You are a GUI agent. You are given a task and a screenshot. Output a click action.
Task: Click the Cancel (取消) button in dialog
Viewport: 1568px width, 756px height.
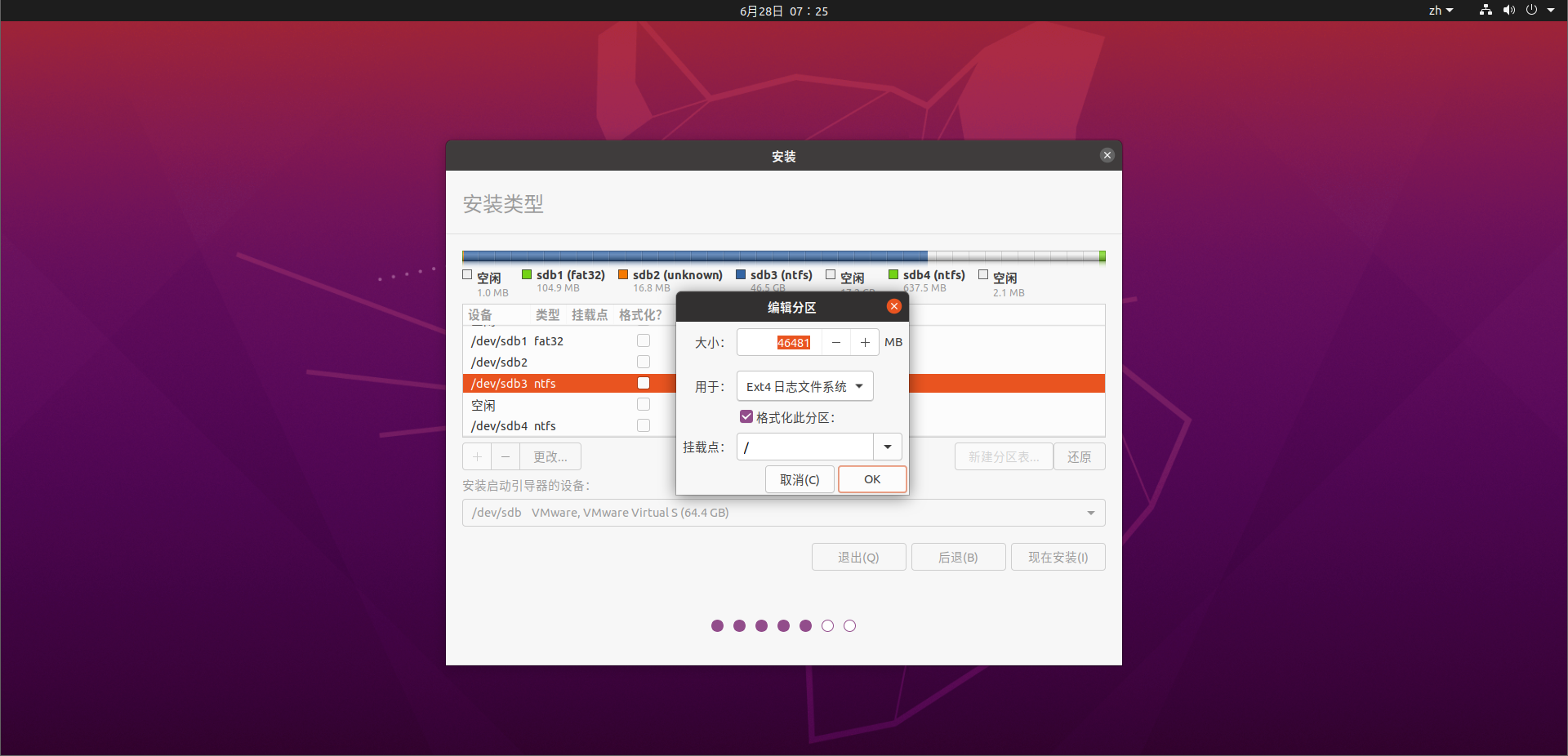click(x=800, y=479)
